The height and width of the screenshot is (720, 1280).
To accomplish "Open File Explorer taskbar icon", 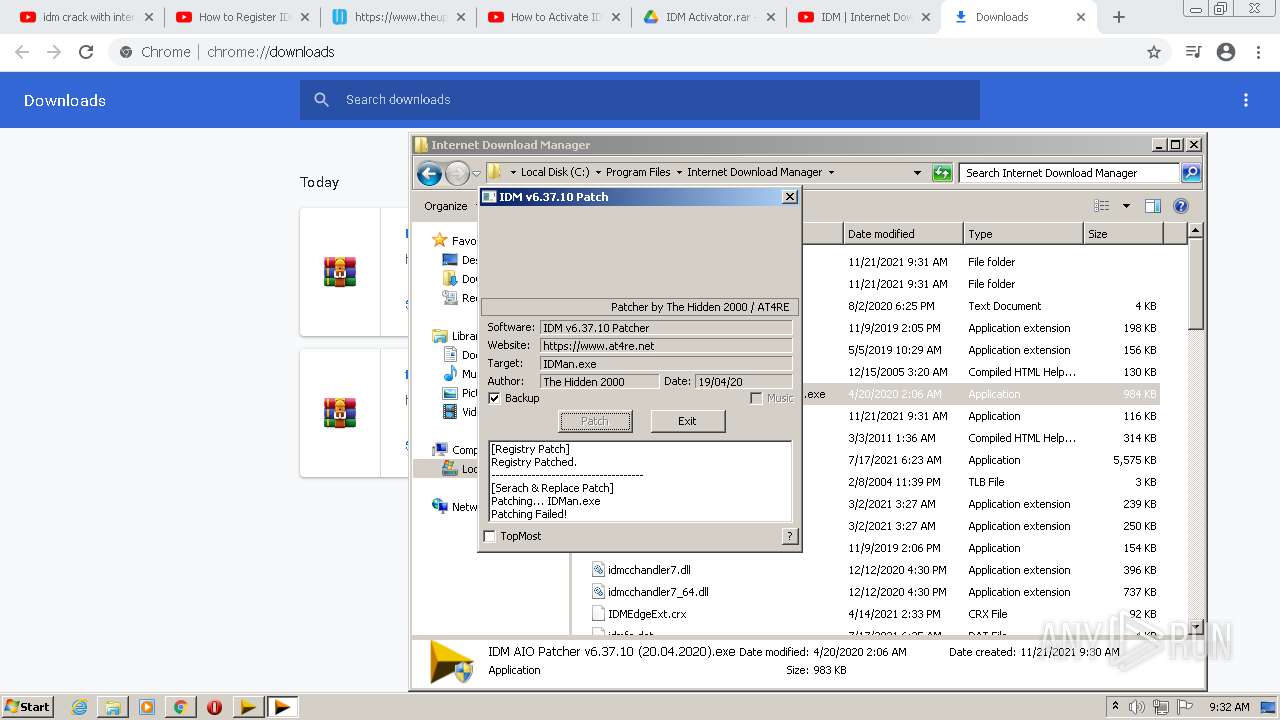I will point(113,707).
